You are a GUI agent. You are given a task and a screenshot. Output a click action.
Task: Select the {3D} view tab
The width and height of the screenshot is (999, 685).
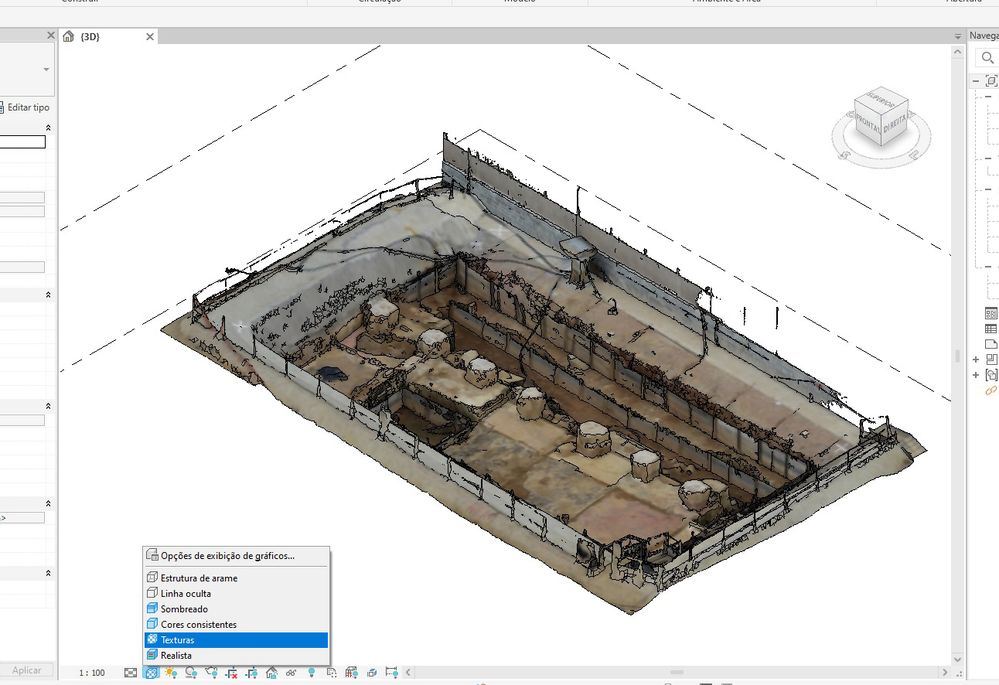(89, 37)
